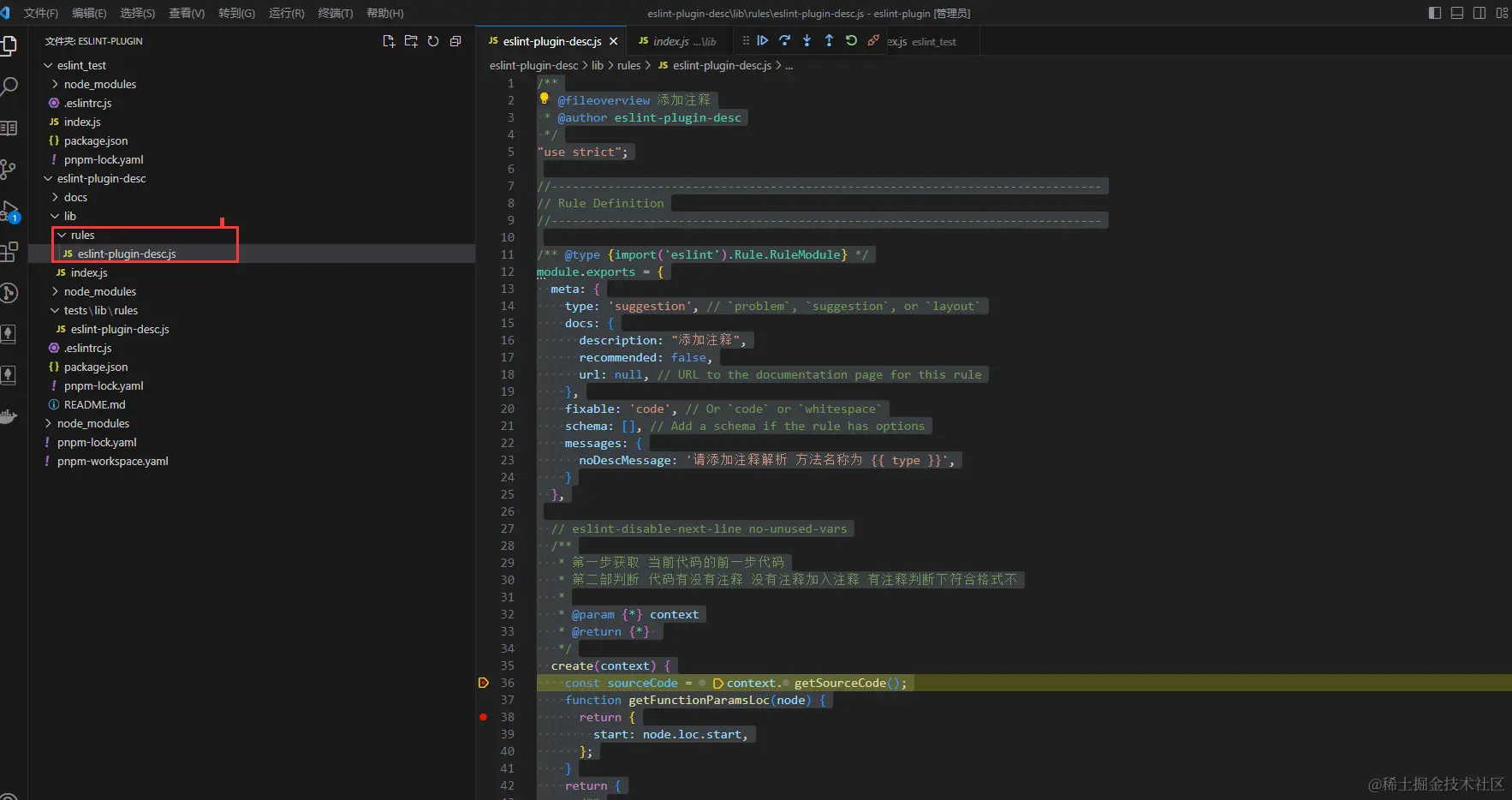Viewport: 1512px width, 800px height.
Task: Step over the current line
Action: coord(785,40)
